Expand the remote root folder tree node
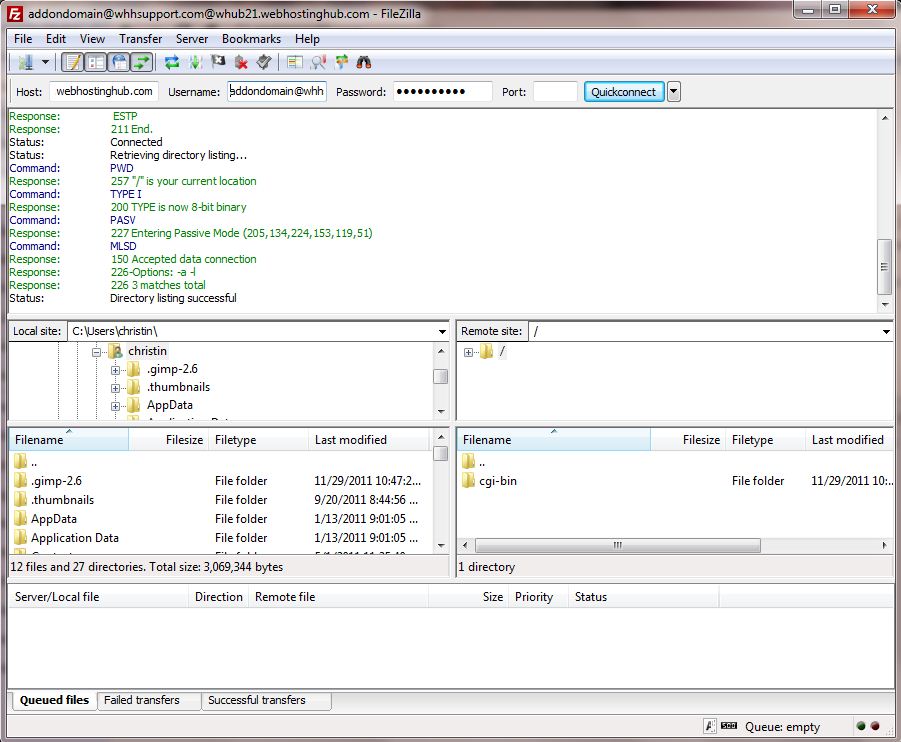Viewport: 901px width, 742px height. pos(468,351)
